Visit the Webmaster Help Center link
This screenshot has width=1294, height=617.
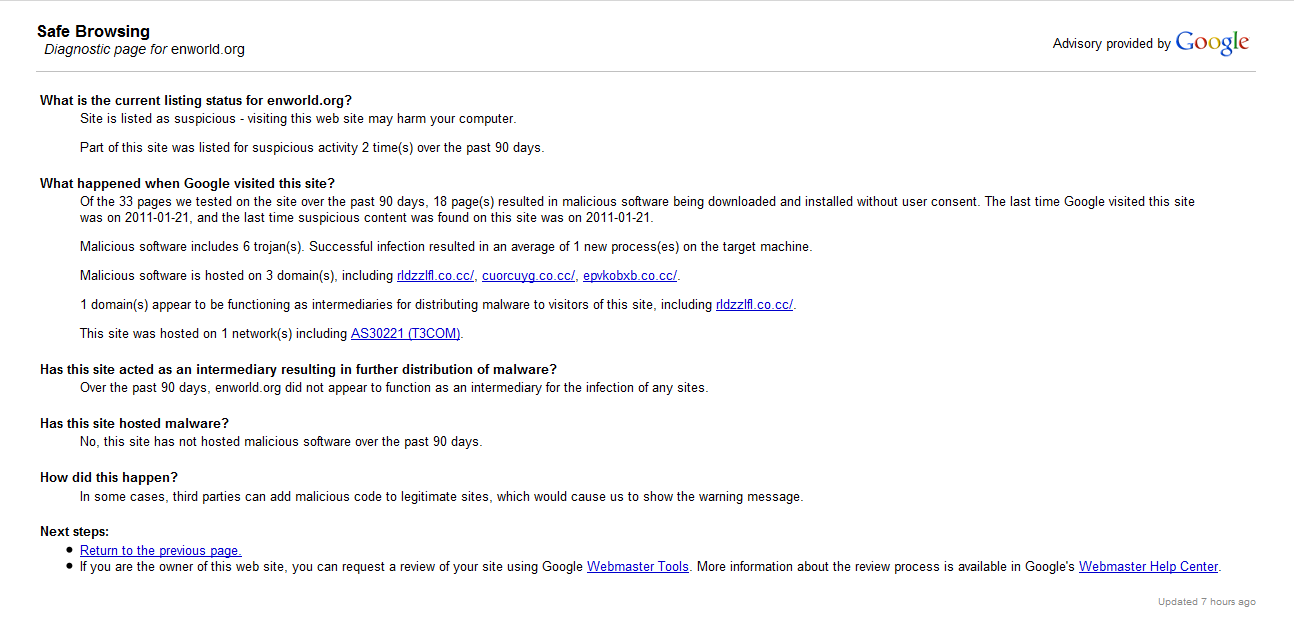pos(1148,567)
